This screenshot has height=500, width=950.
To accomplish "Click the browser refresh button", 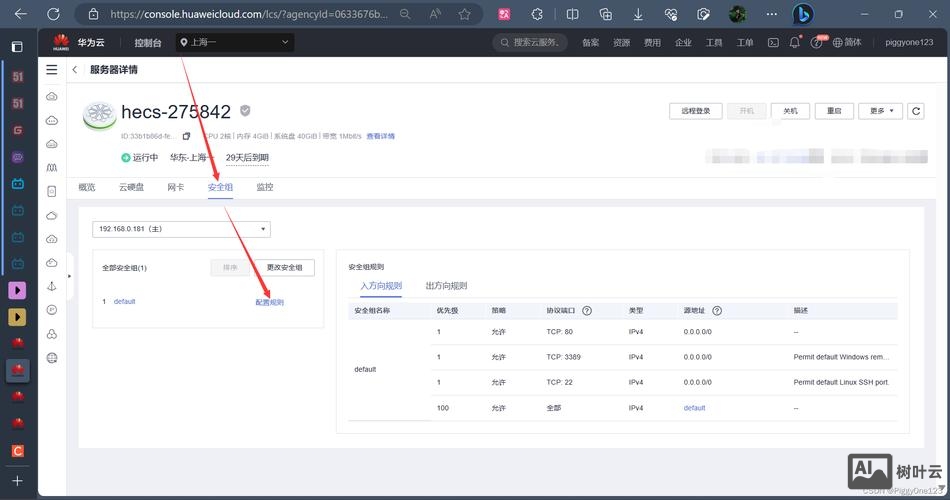I will click(53, 14).
